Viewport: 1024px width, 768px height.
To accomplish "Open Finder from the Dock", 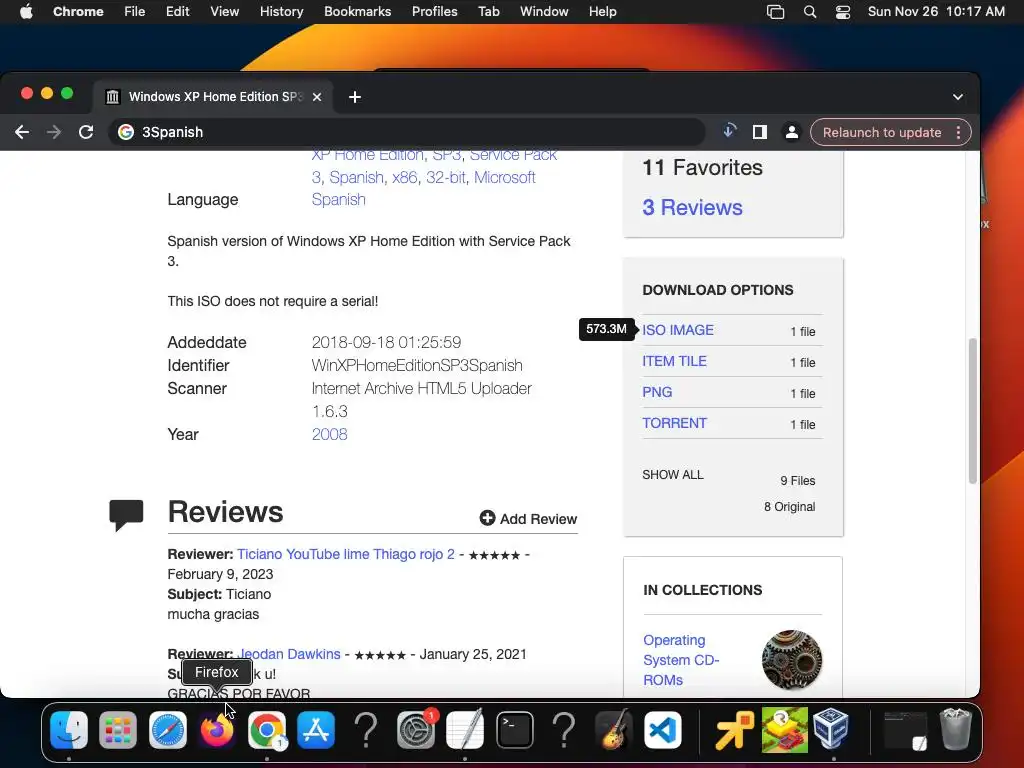I will pos(69,729).
